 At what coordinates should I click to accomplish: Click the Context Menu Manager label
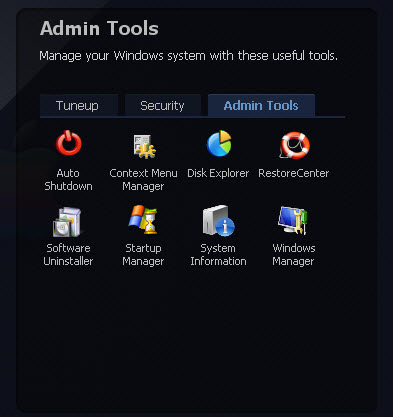[143, 180]
